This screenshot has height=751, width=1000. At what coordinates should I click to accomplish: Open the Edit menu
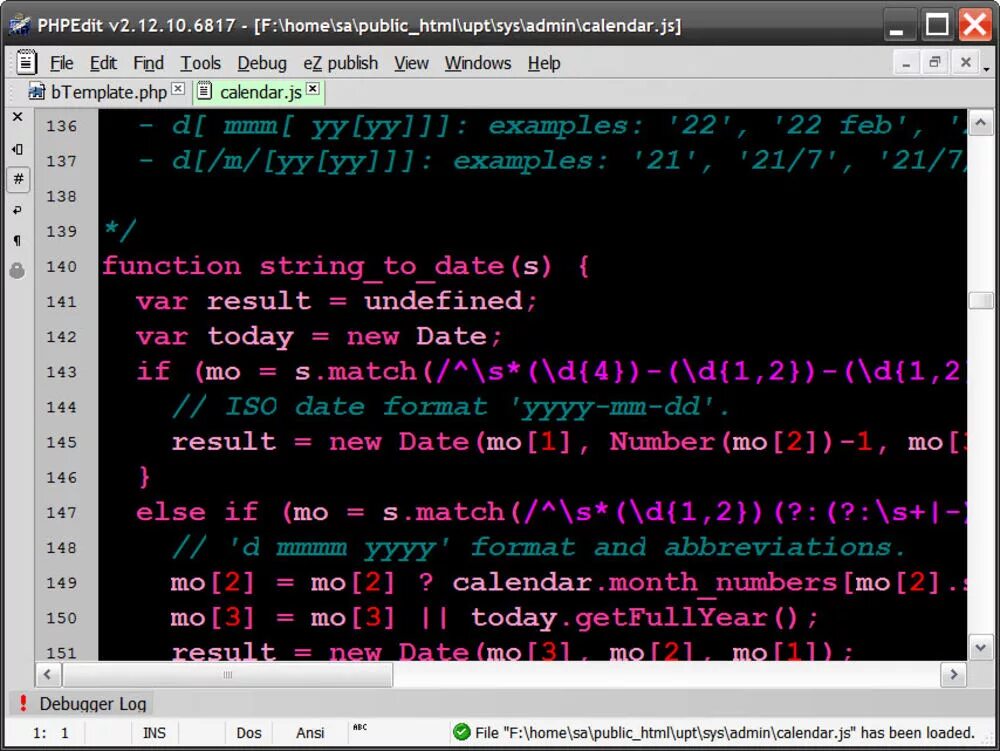[x=103, y=63]
